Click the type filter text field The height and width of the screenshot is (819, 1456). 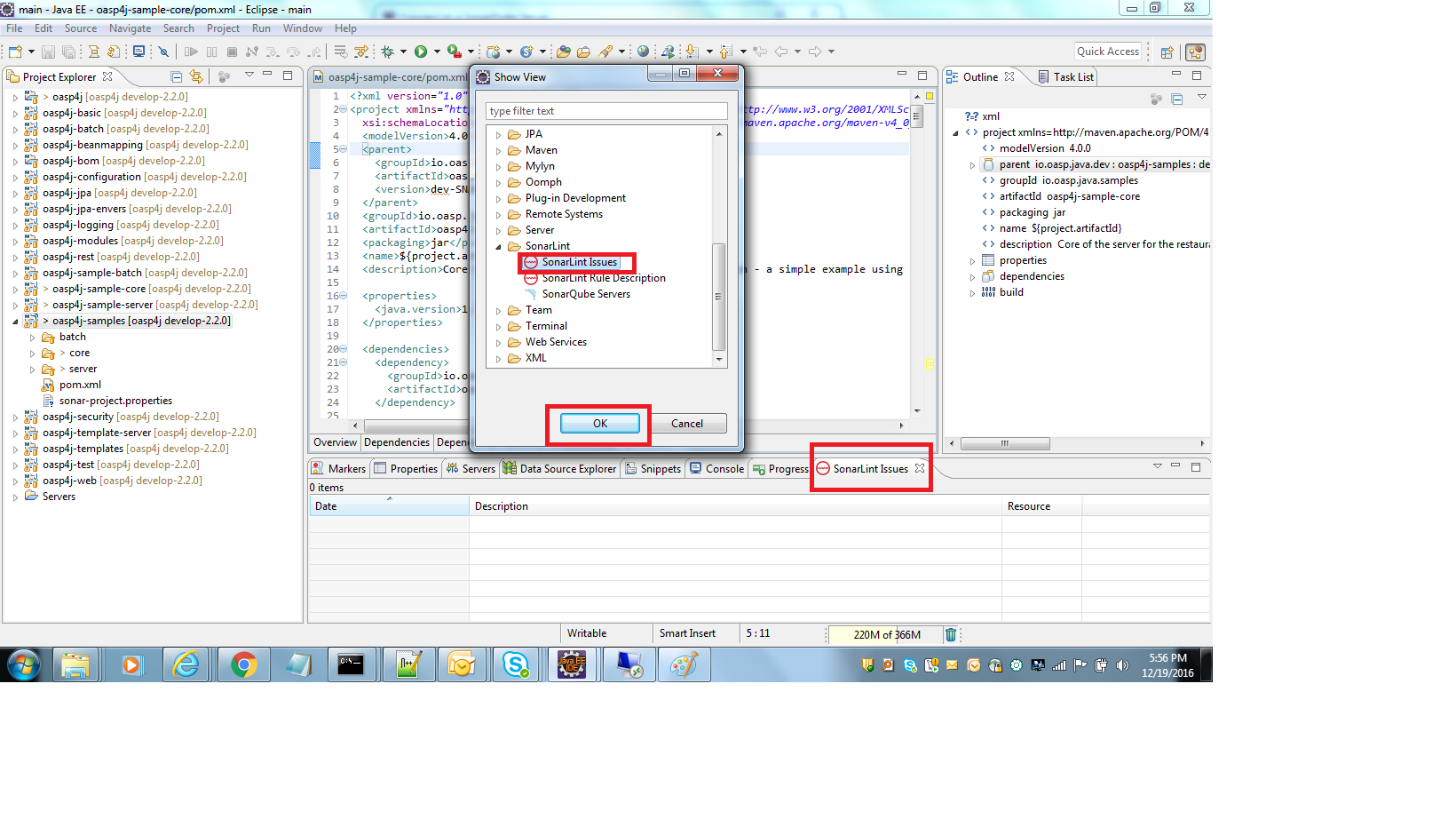click(606, 111)
